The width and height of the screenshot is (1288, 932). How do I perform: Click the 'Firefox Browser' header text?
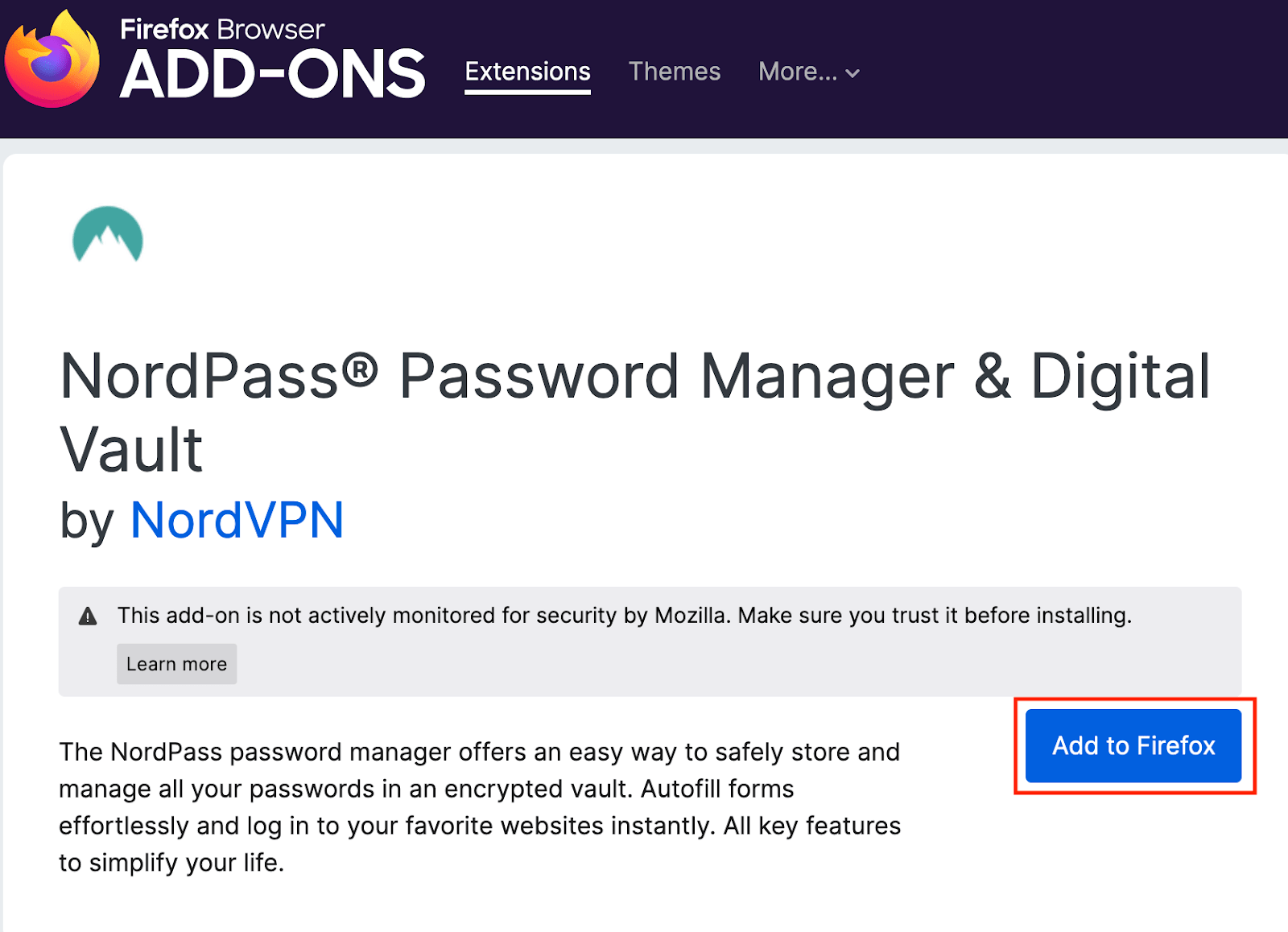click(221, 29)
